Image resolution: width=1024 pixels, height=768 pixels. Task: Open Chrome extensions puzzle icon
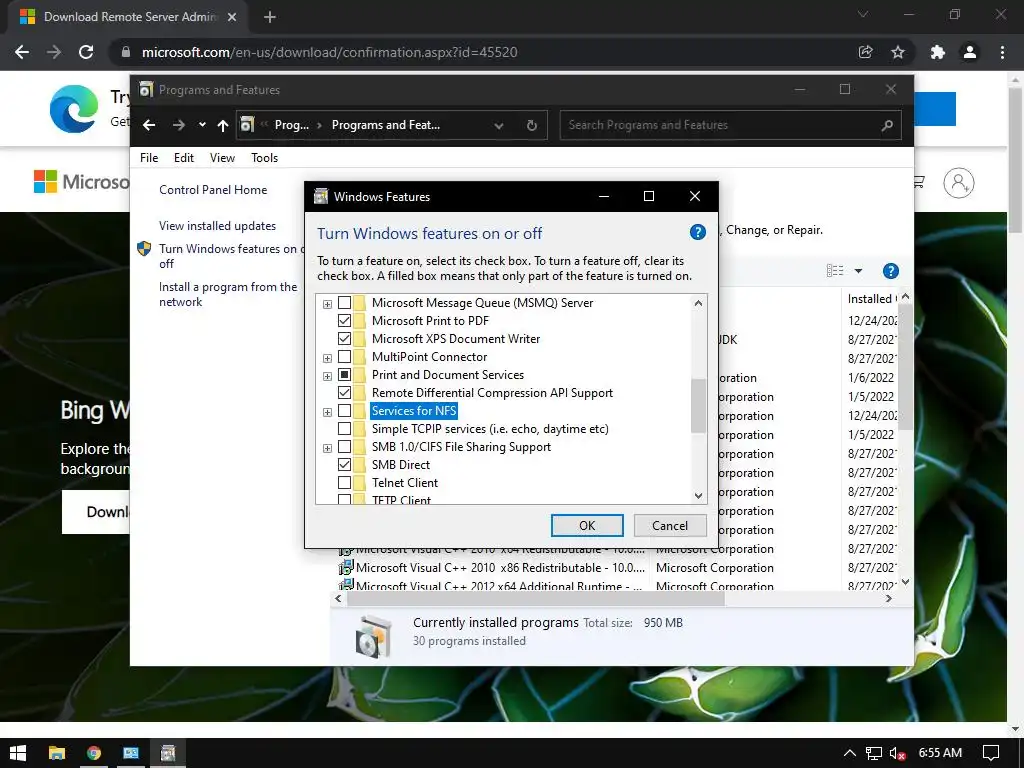938,52
